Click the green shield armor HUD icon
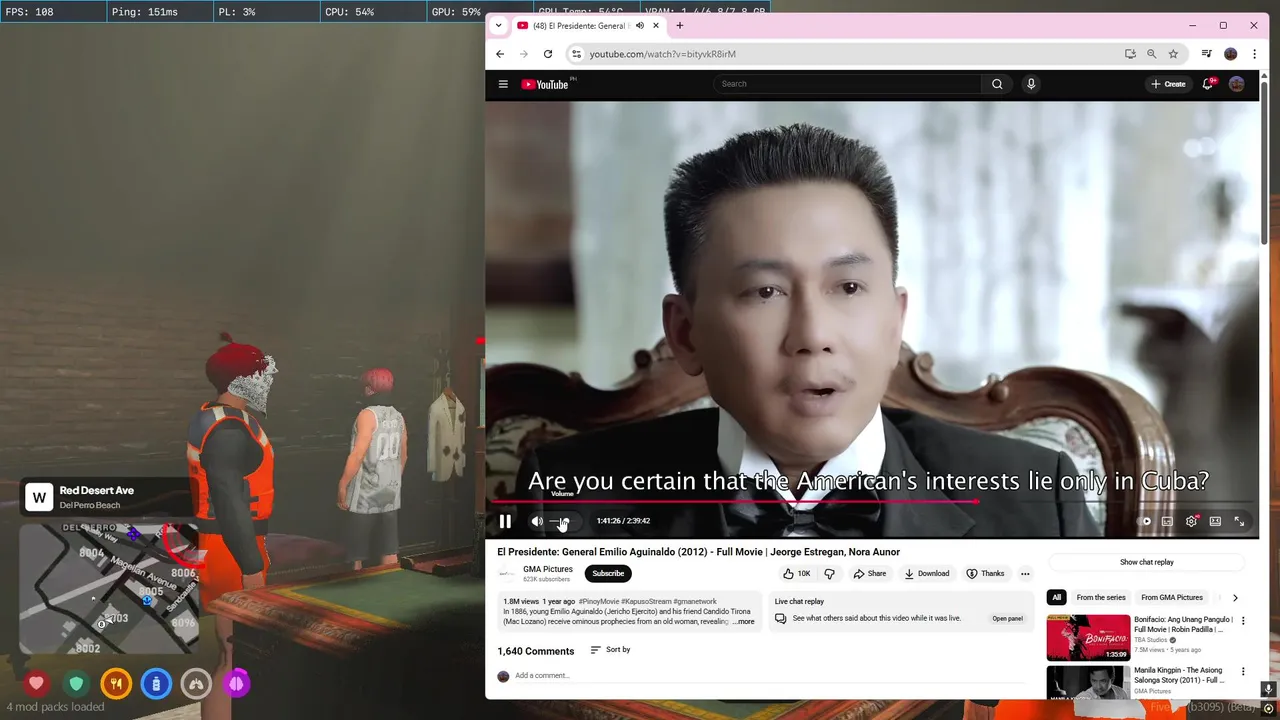The width and height of the screenshot is (1280, 720). click(x=76, y=684)
